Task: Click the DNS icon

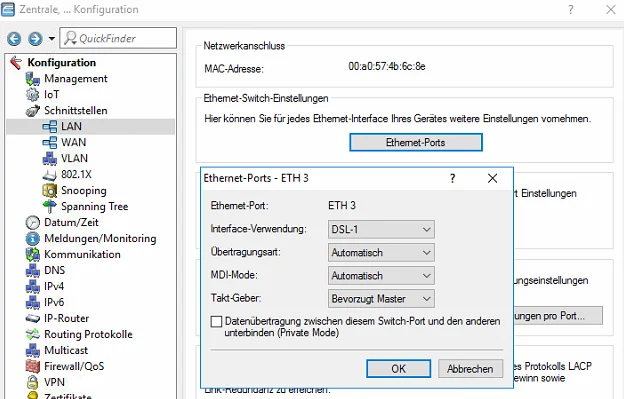Action: tap(33, 271)
